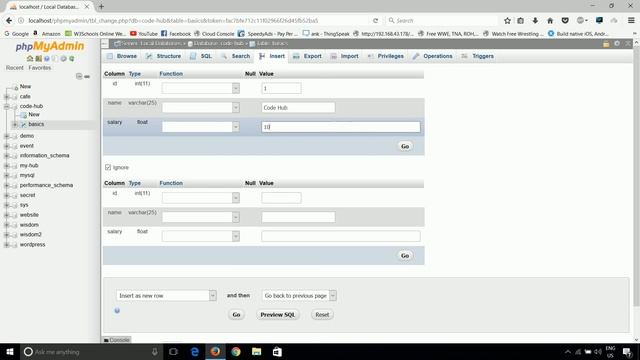Click the green reload navigation panel icon
This screenshot has width=640, height=360.
[72, 59]
